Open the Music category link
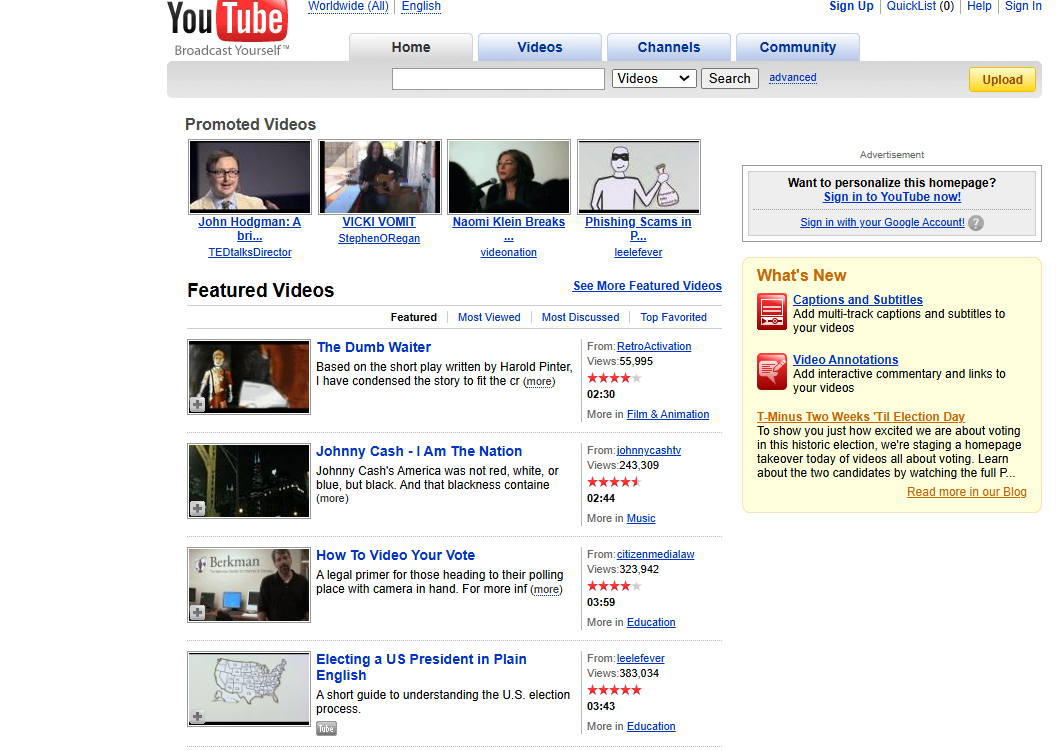 coord(641,519)
